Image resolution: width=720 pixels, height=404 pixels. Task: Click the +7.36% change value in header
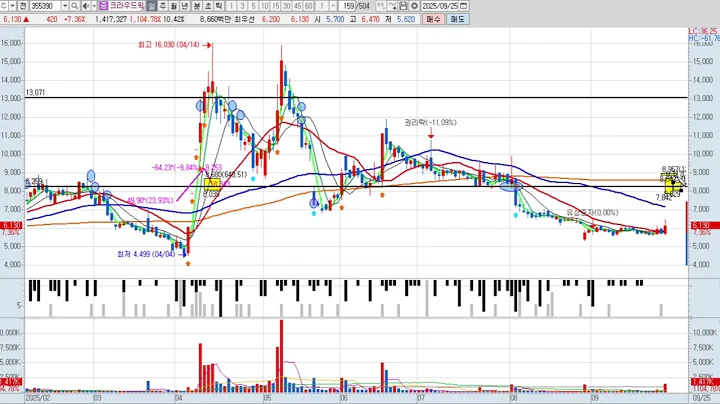[x=75, y=19]
